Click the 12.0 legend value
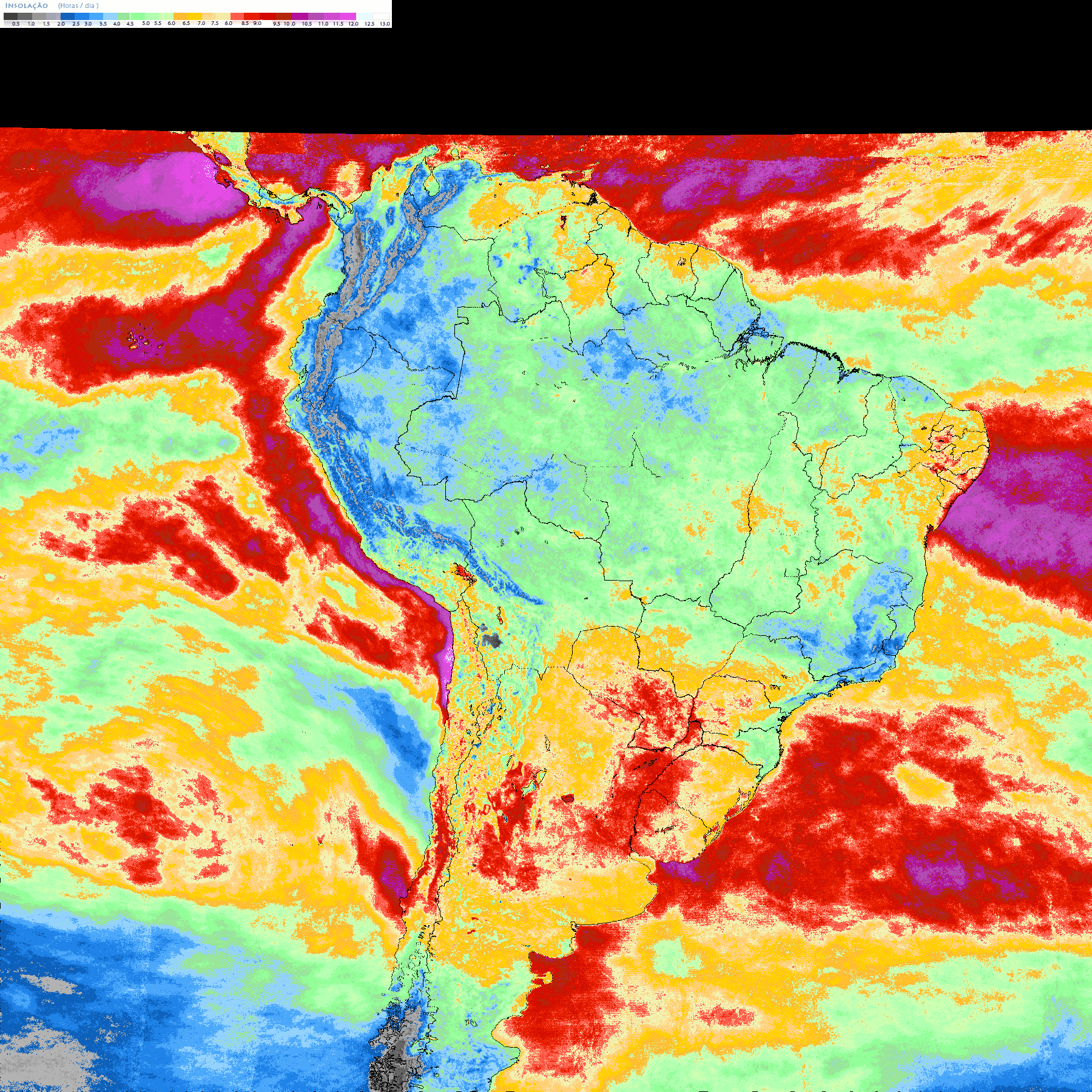This screenshot has height=1092, width=1092. coord(353,24)
